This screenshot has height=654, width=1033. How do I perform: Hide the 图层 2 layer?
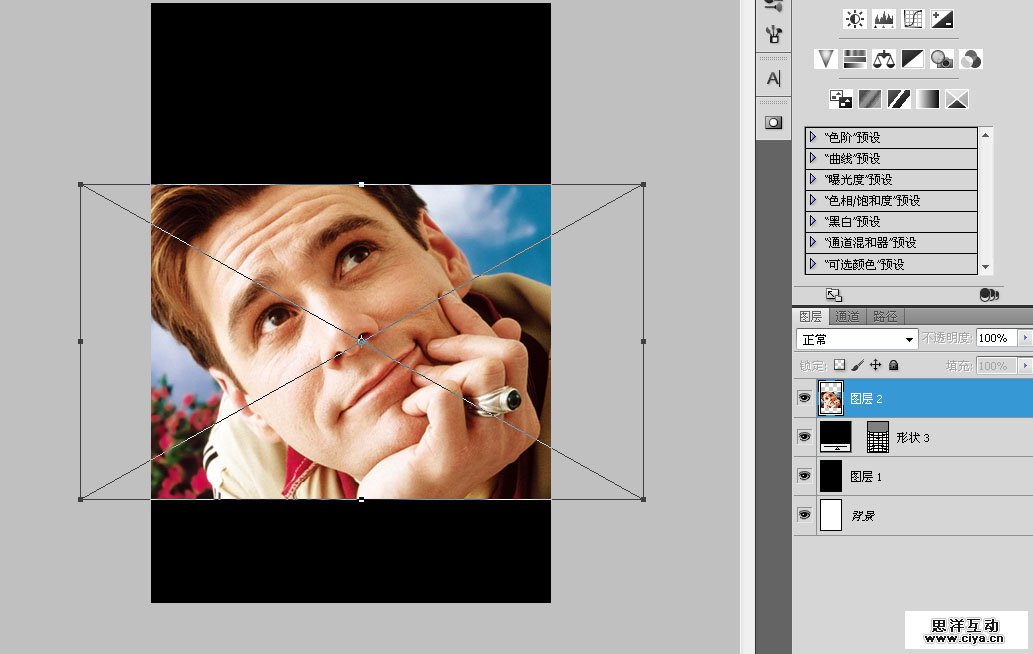coord(804,398)
